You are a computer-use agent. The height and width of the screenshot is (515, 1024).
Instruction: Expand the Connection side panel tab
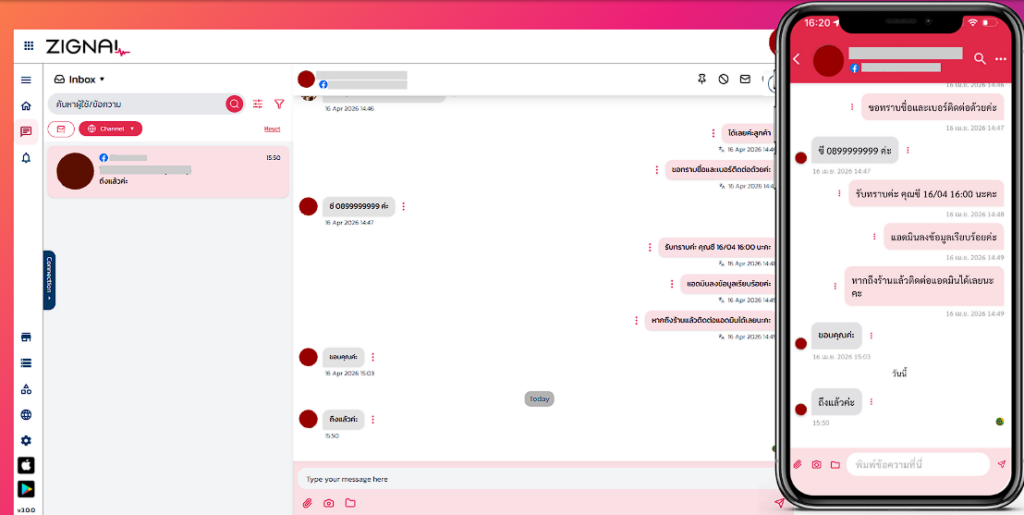point(49,279)
